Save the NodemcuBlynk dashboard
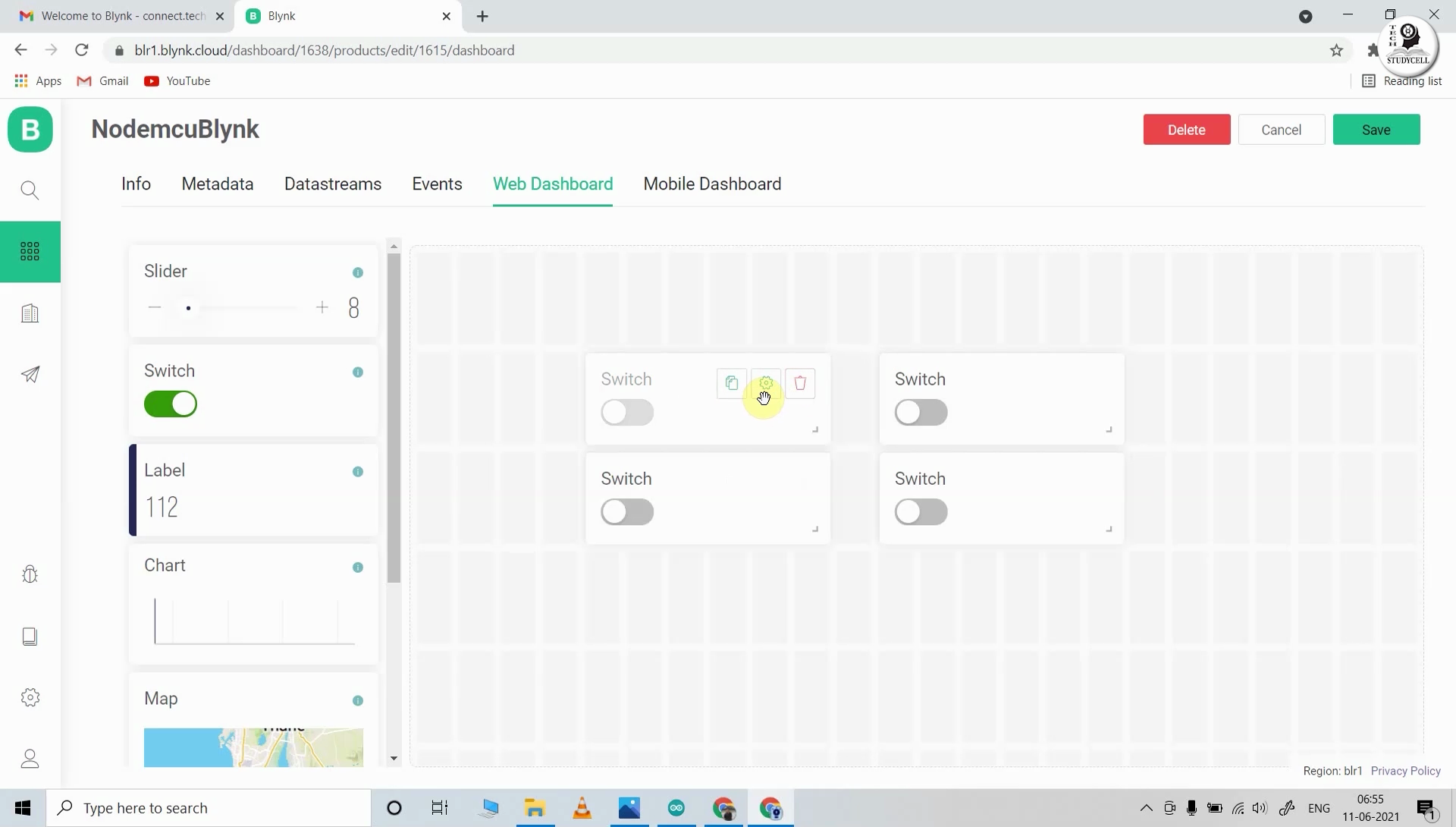Screen dimensions: 1456x827 pos(1376,129)
